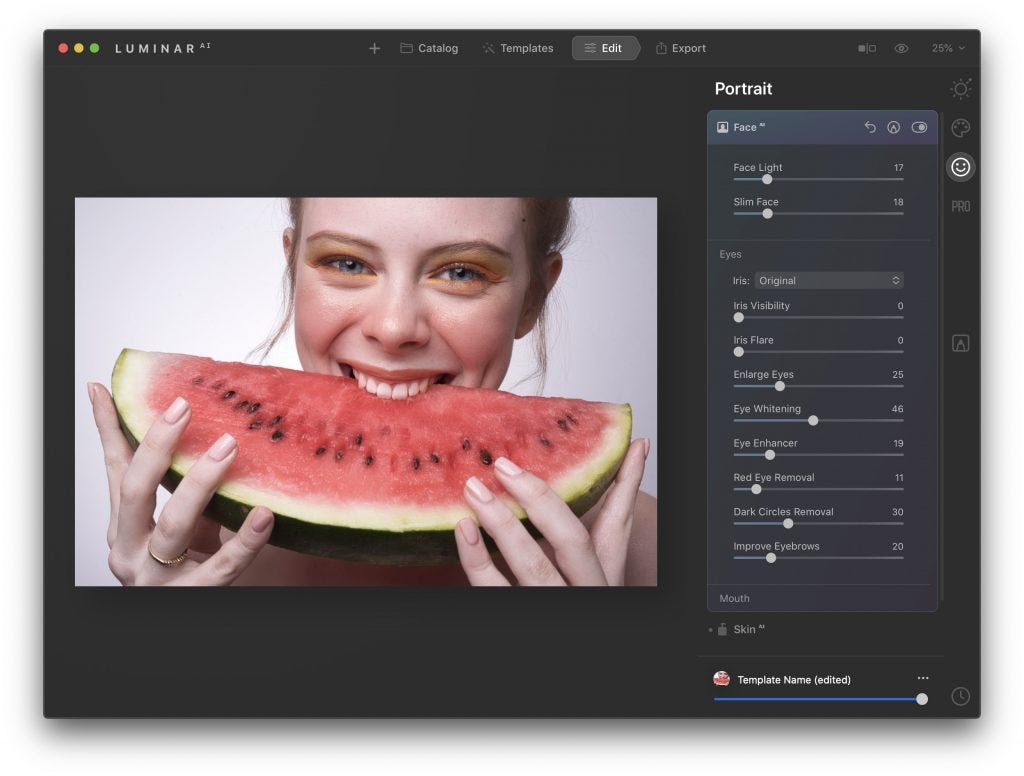
Task: Open edit history via clock icon
Action: [x=960, y=696]
